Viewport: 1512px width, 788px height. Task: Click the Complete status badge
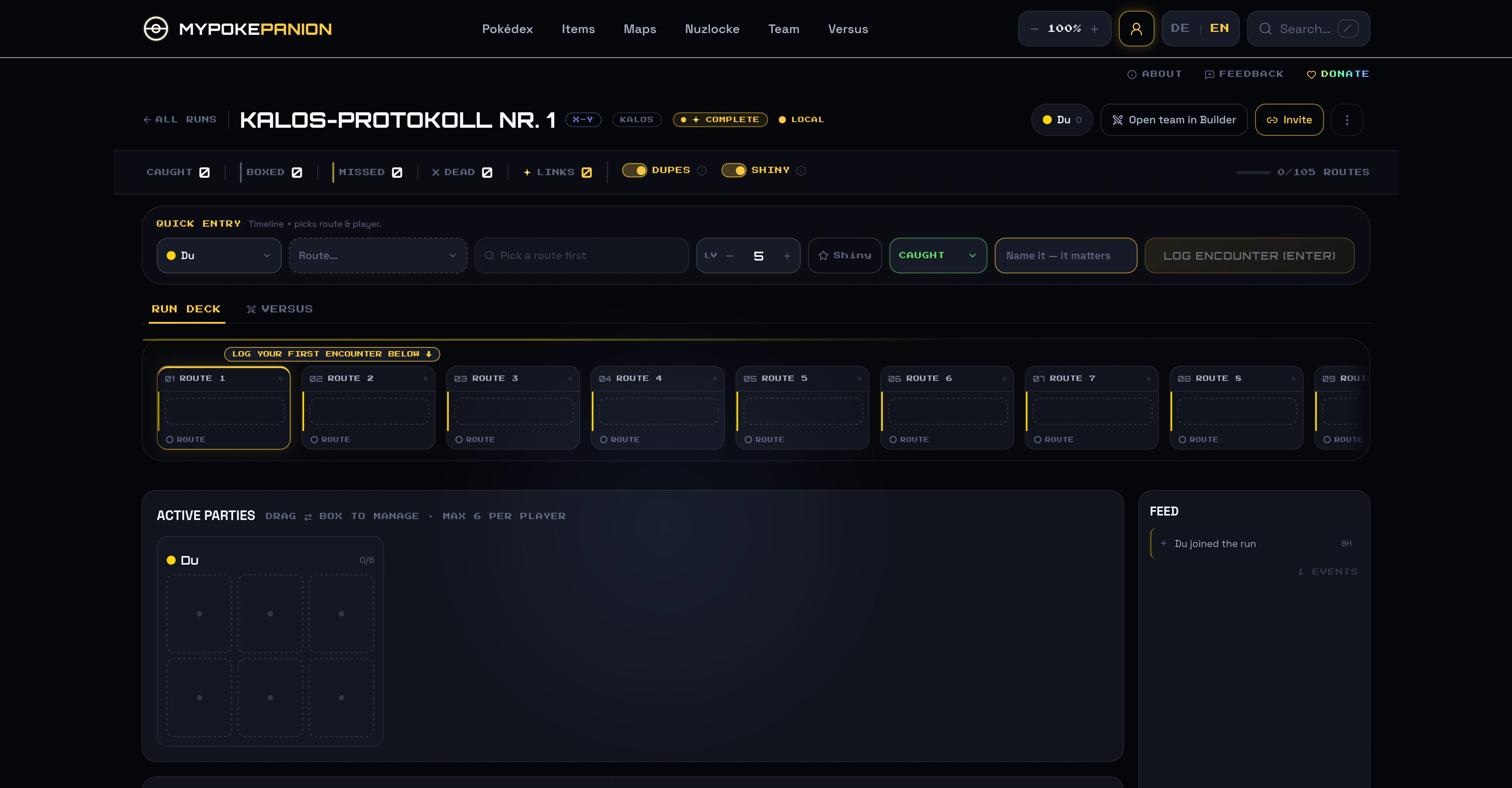720,120
